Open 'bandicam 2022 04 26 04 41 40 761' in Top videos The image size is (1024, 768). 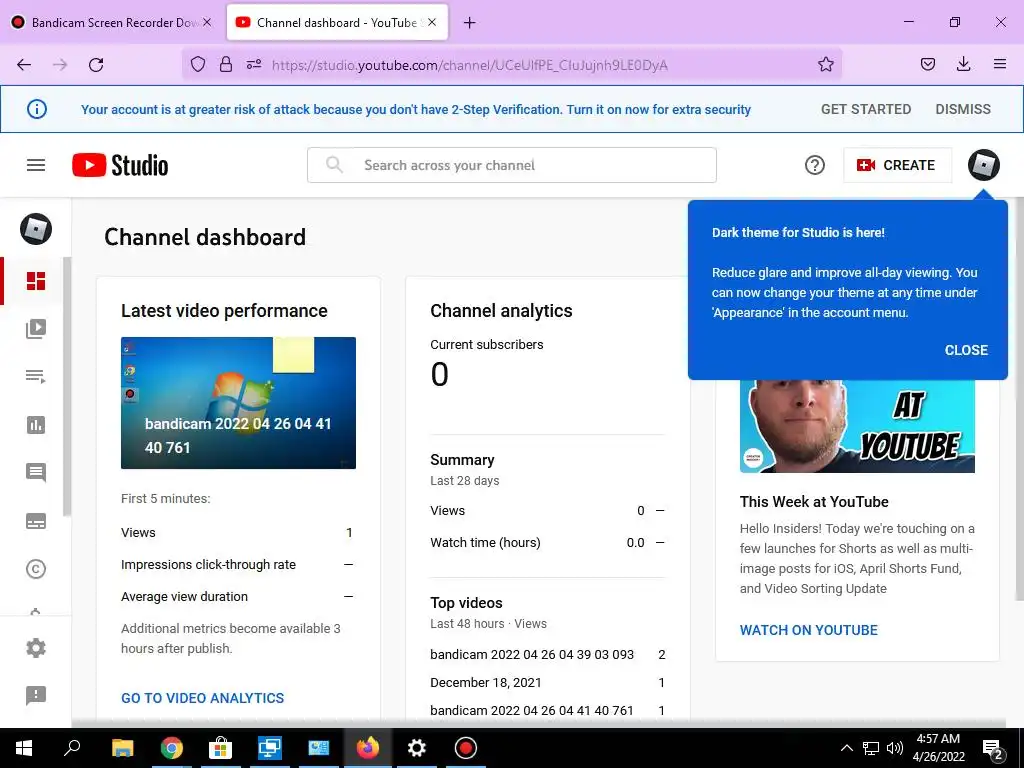(x=532, y=711)
